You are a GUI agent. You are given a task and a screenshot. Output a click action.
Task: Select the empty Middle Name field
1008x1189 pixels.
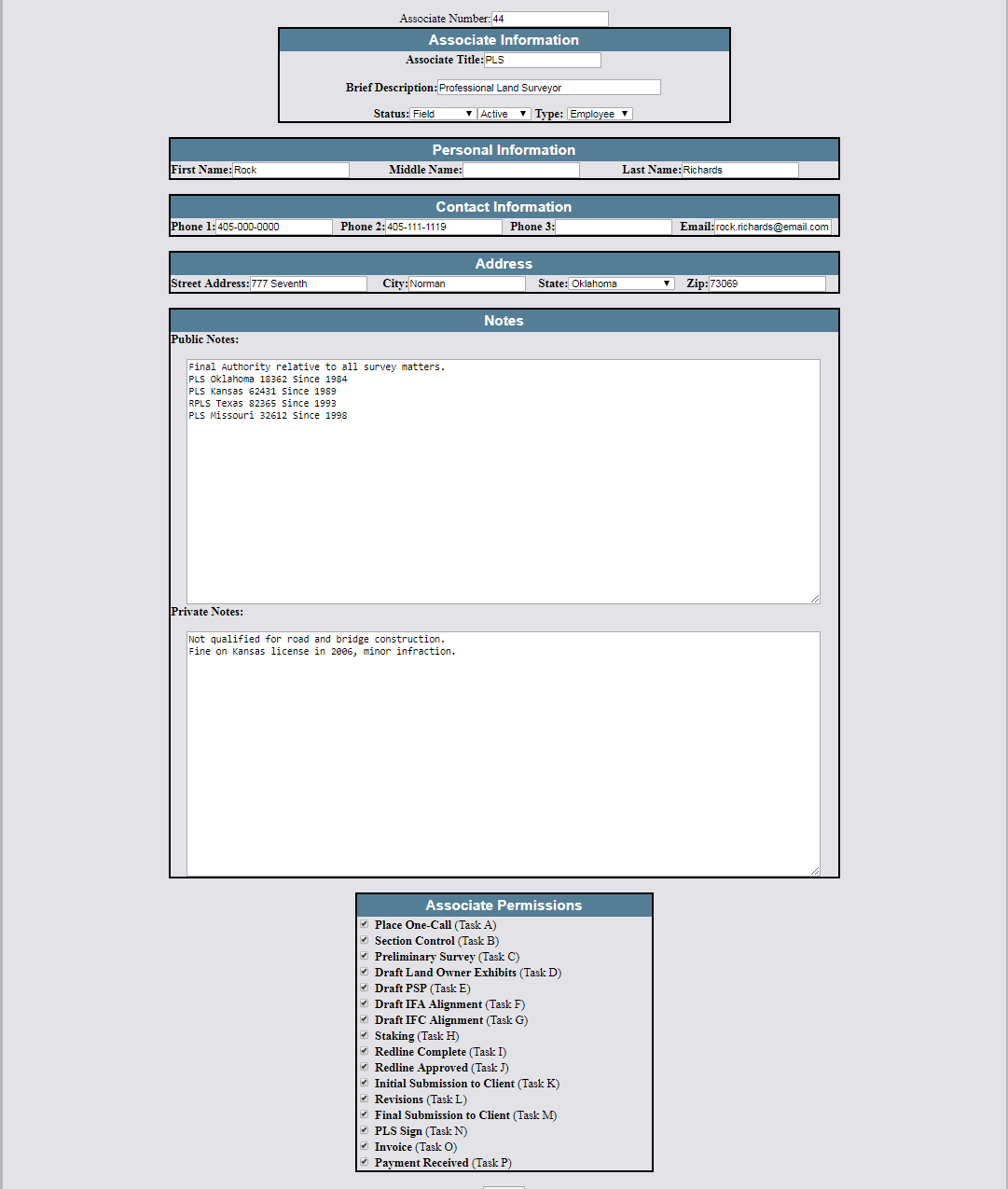(520, 170)
